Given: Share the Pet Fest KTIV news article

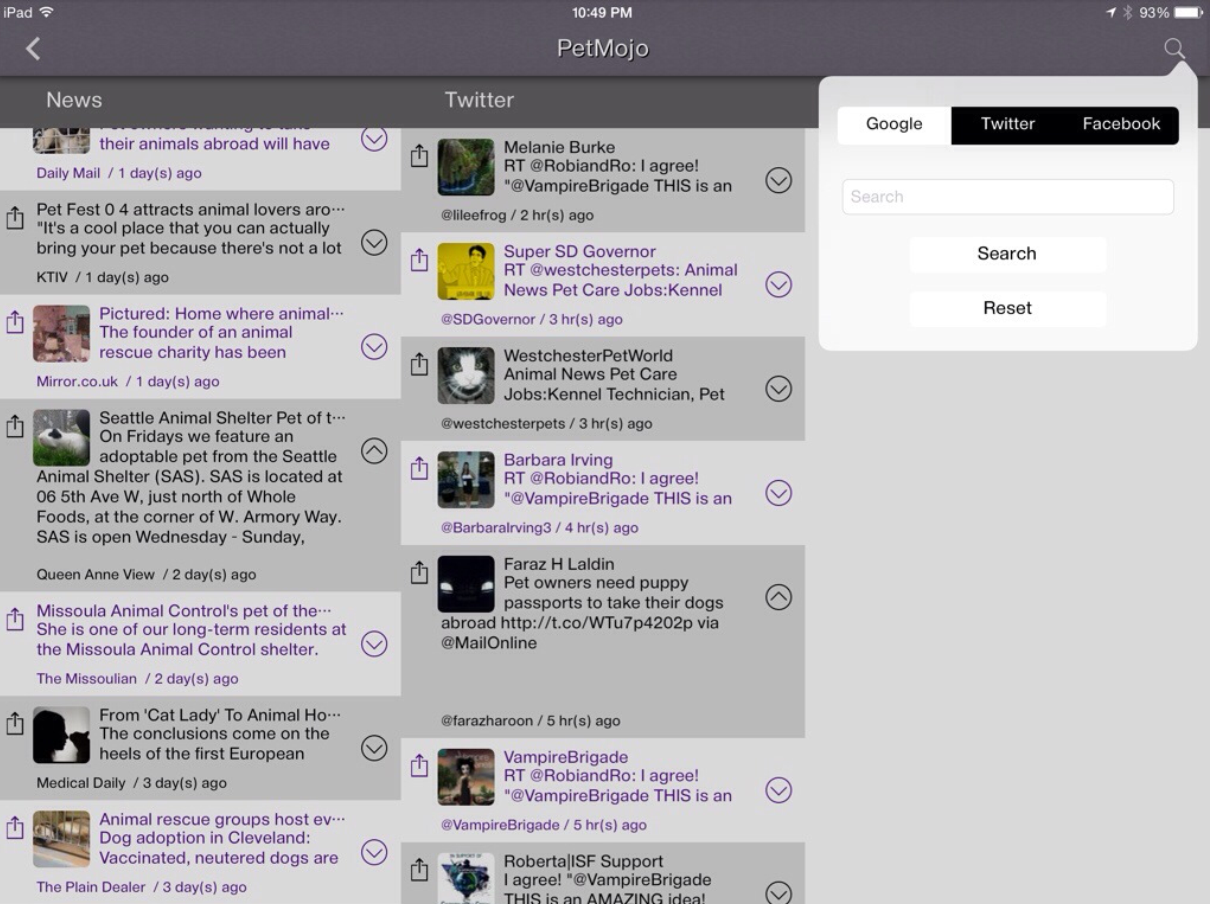Looking at the screenshot, I should pyautogui.click(x=15, y=218).
